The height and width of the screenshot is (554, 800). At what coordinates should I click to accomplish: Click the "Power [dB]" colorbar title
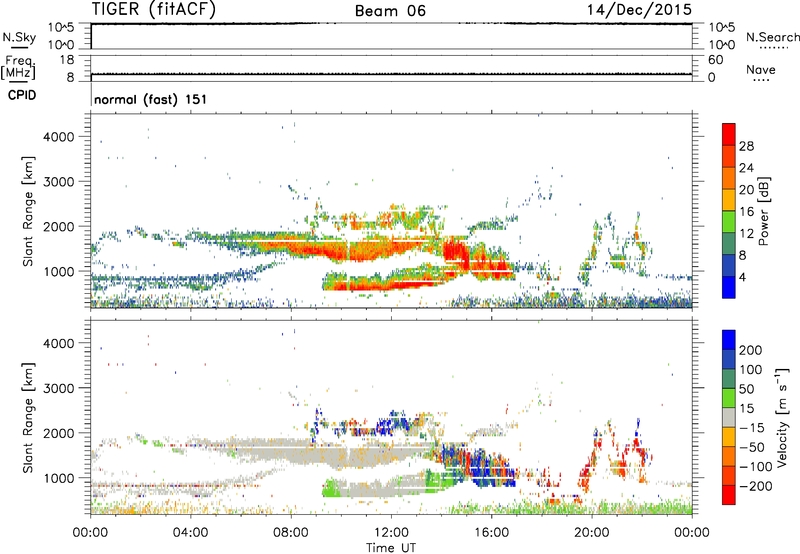[763, 211]
